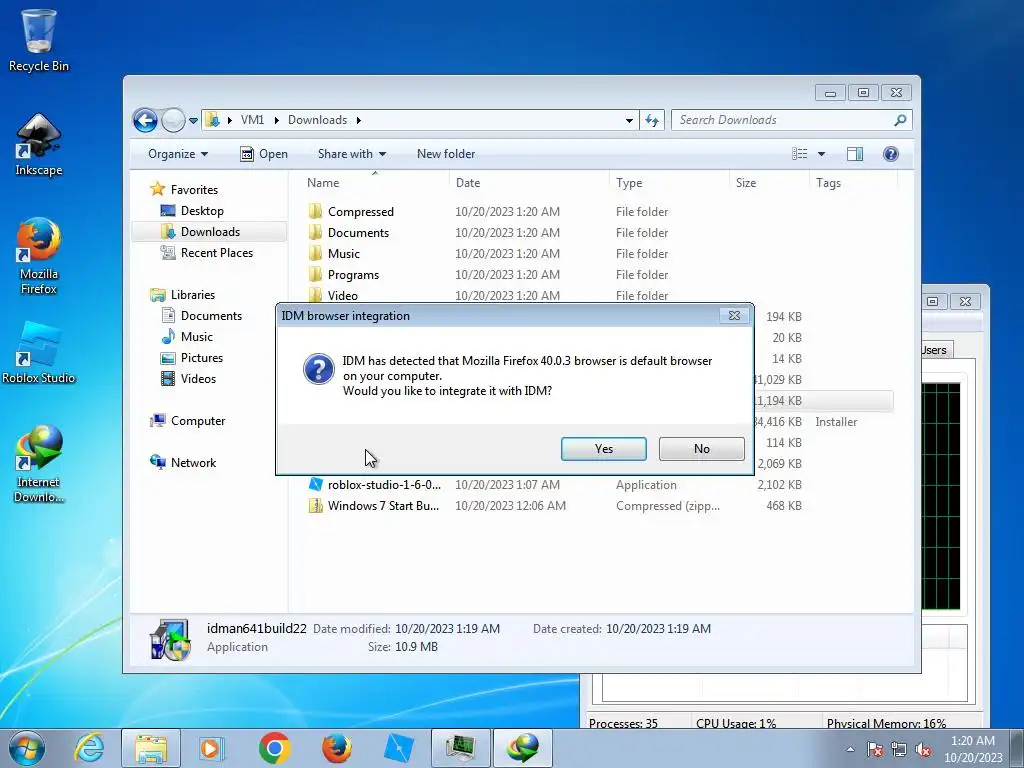Select the Programs folder
This screenshot has width=1024, height=768.
pyautogui.click(x=353, y=274)
